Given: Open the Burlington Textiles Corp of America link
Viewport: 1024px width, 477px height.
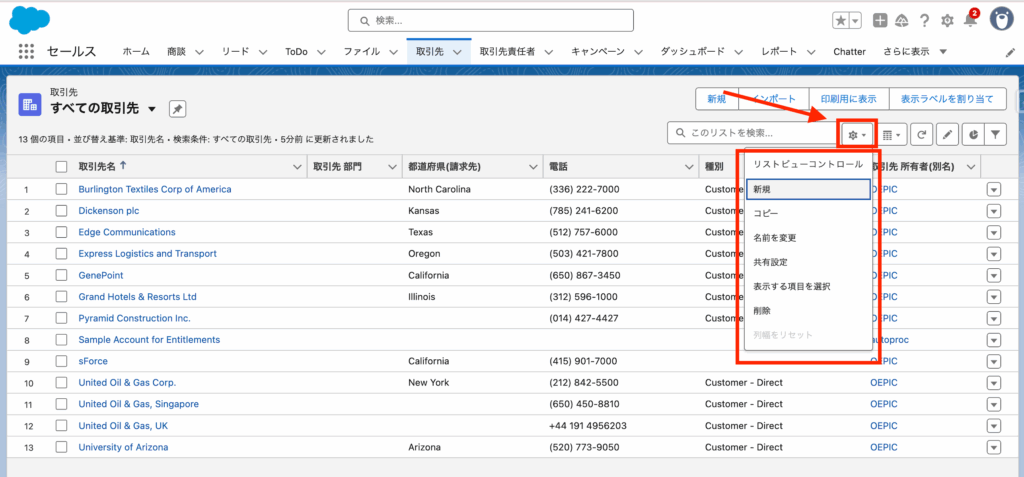Looking at the screenshot, I should pyautogui.click(x=155, y=189).
